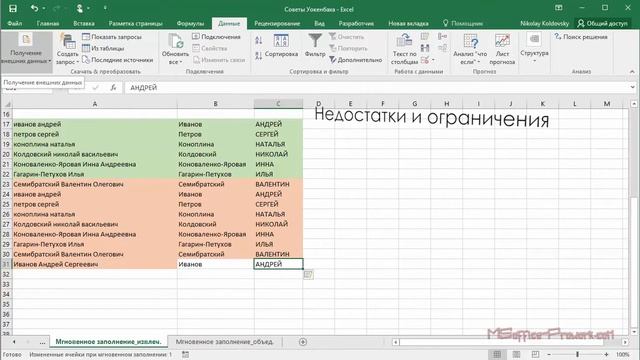Click Поиск решения (Solver) button
The image size is (640, 360).
(x=581, y=37)
